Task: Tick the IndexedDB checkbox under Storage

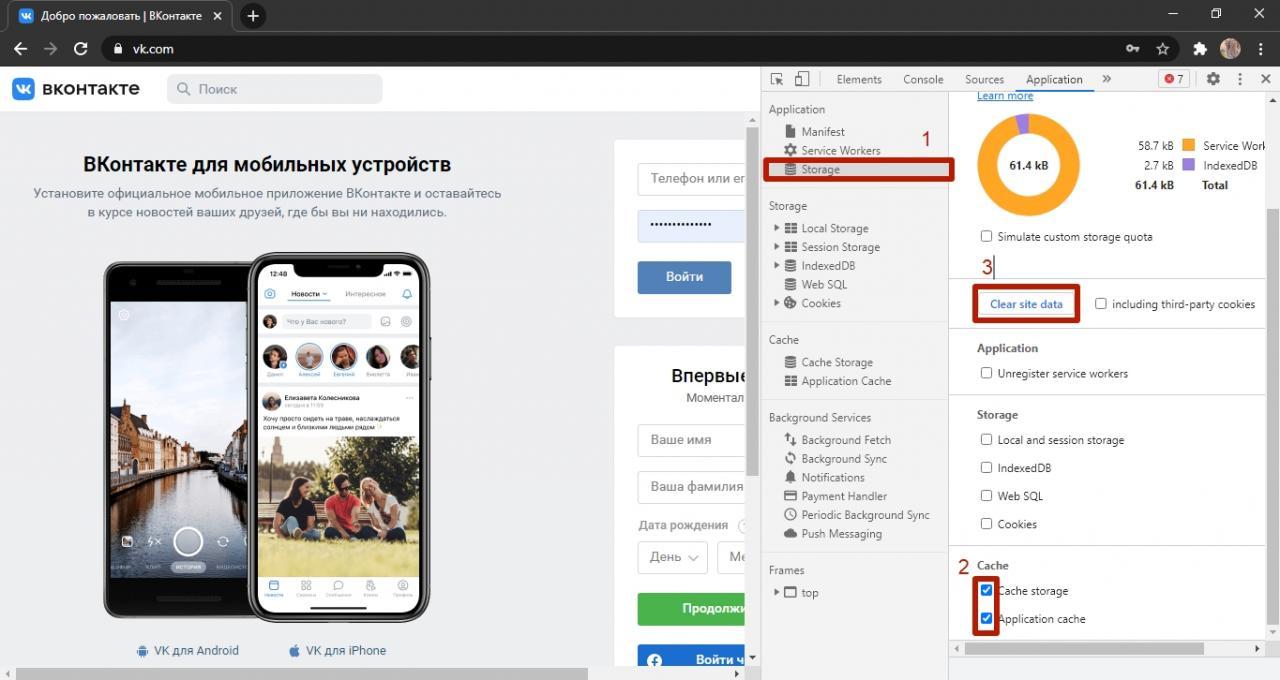Action: pyautogui.click(x=987, y=468)
